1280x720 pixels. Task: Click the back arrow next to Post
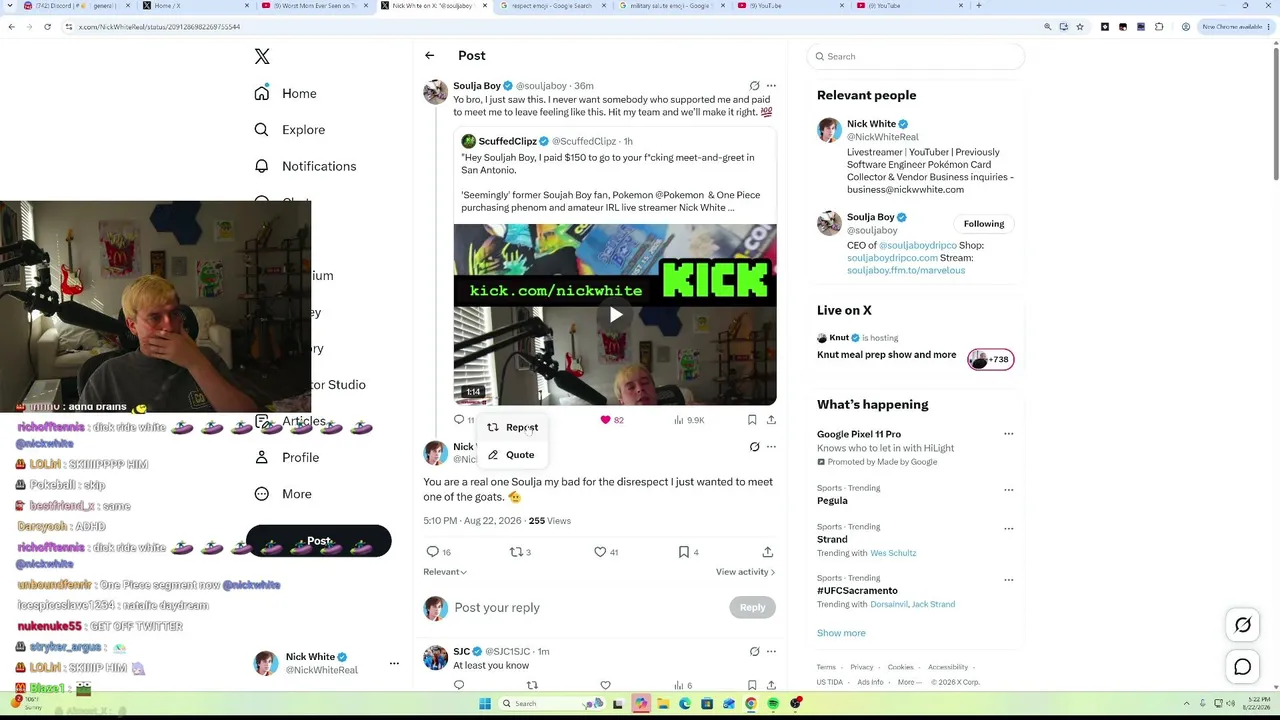[429, 56]
